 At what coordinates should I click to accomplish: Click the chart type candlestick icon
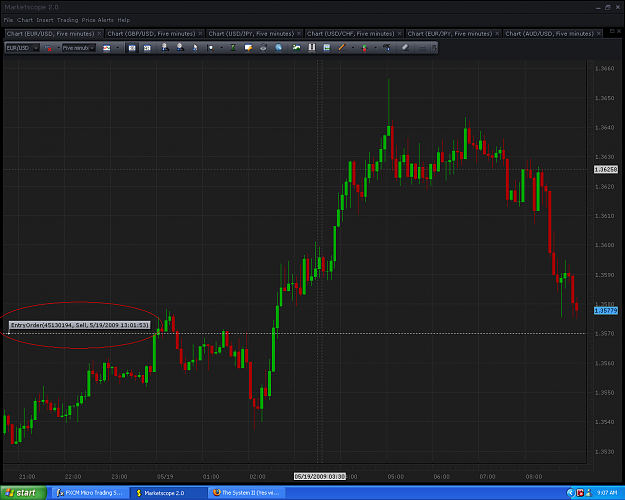click(x=106, y=48)
